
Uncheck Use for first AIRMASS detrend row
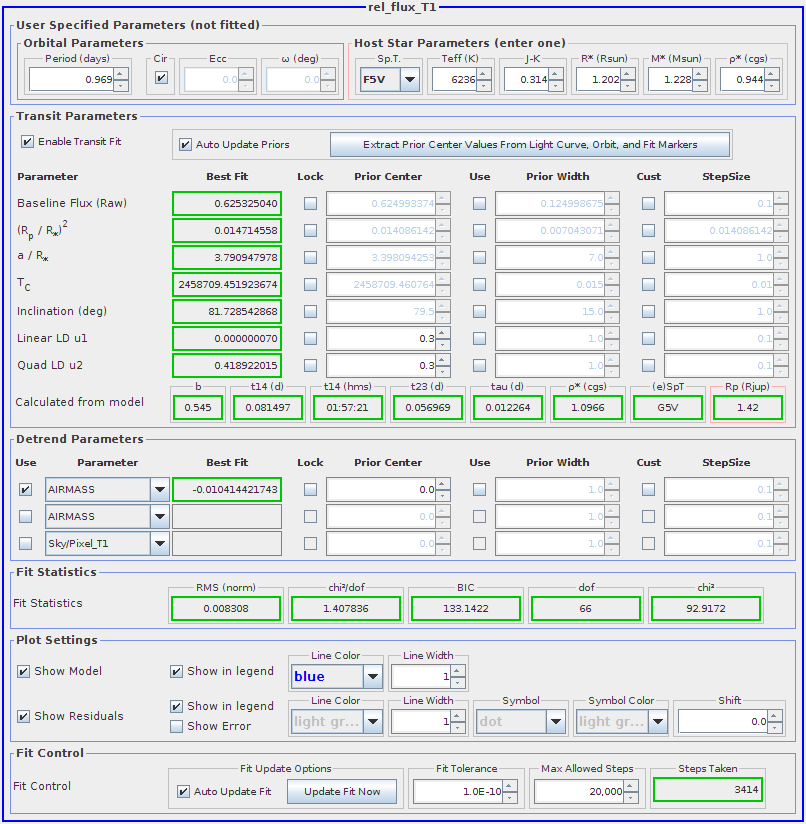[x=25, y=490]
